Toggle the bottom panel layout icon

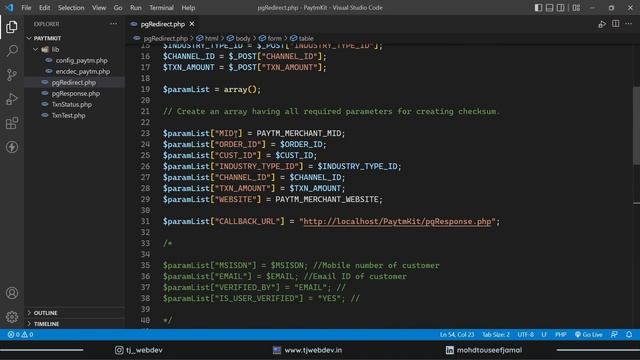[x=549, y=8]
